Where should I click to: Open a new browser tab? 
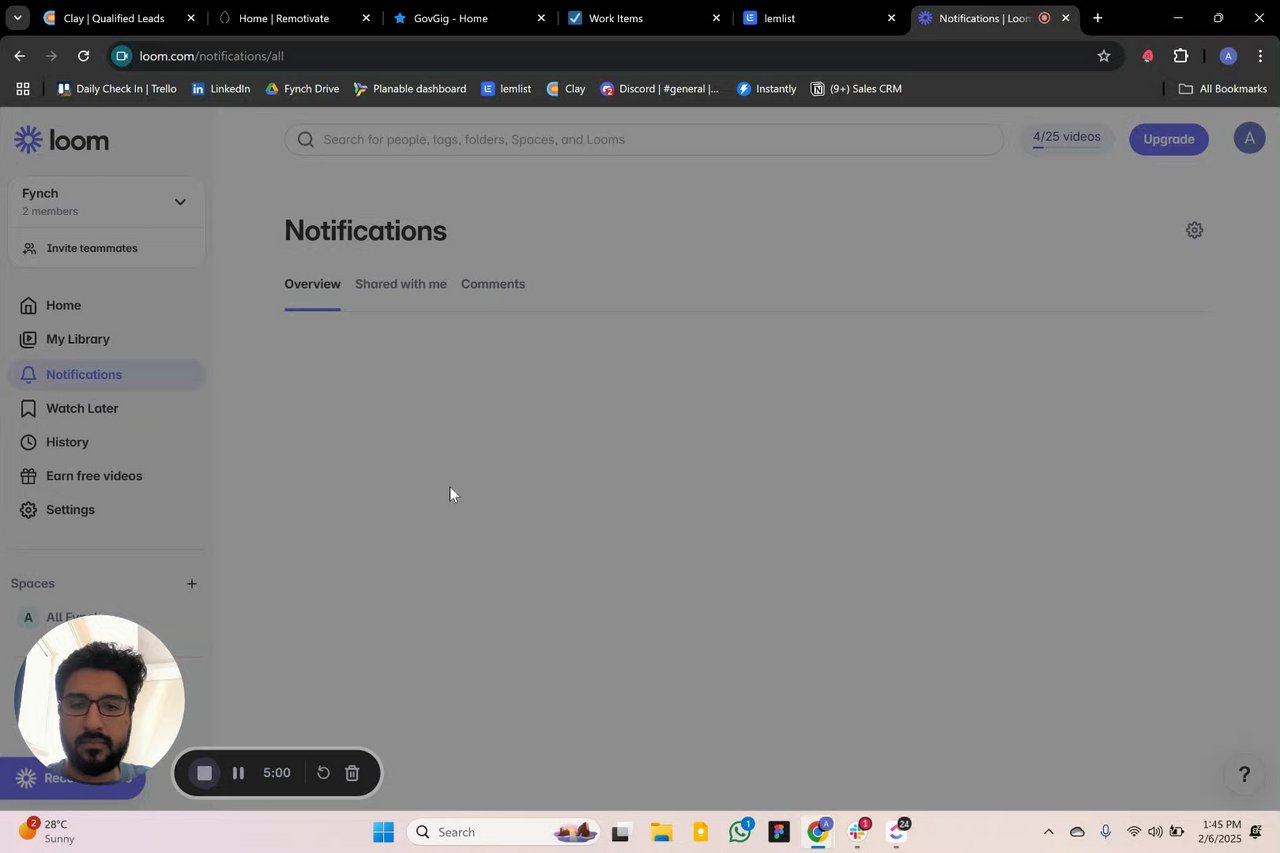point(1098,18)
